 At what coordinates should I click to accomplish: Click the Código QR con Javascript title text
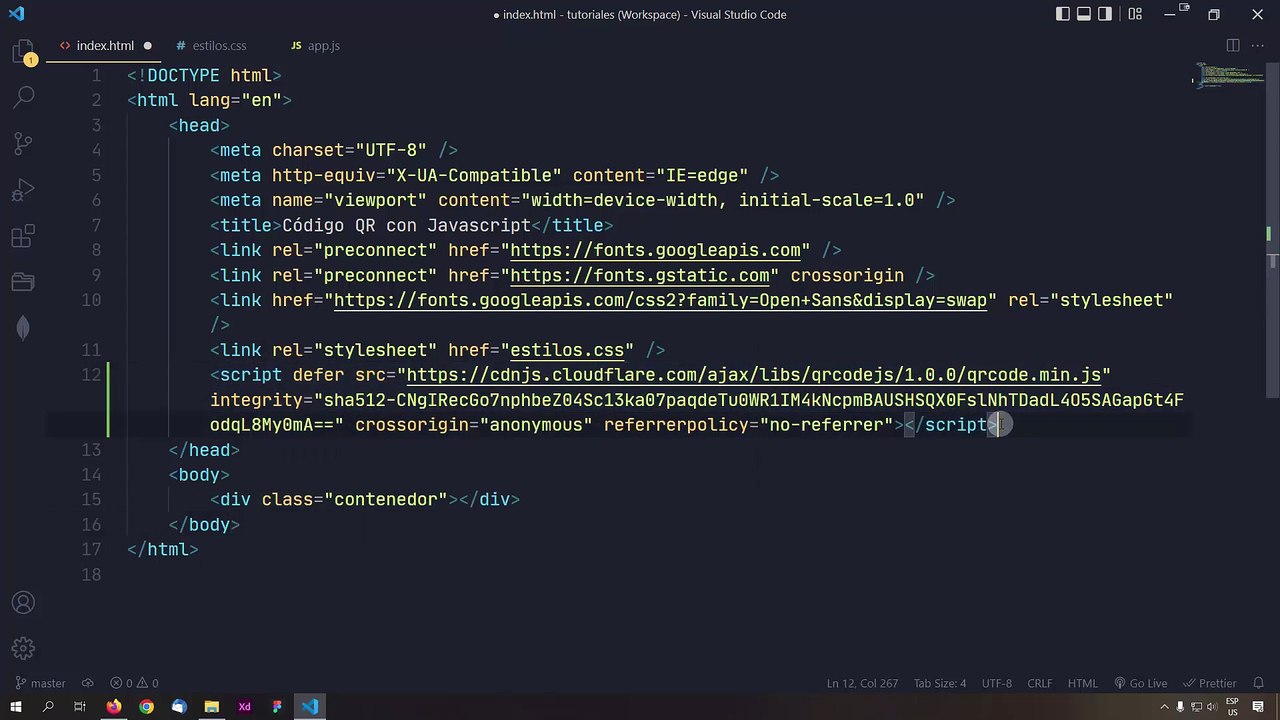406,225
